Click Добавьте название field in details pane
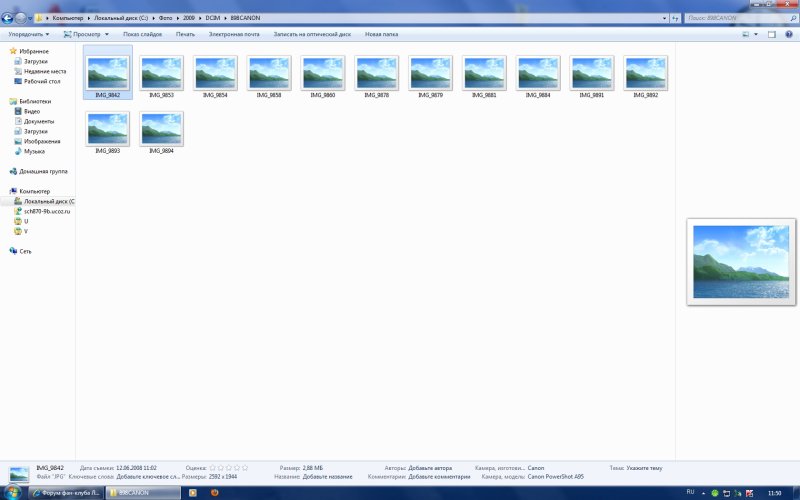 (x=327, y=477)
